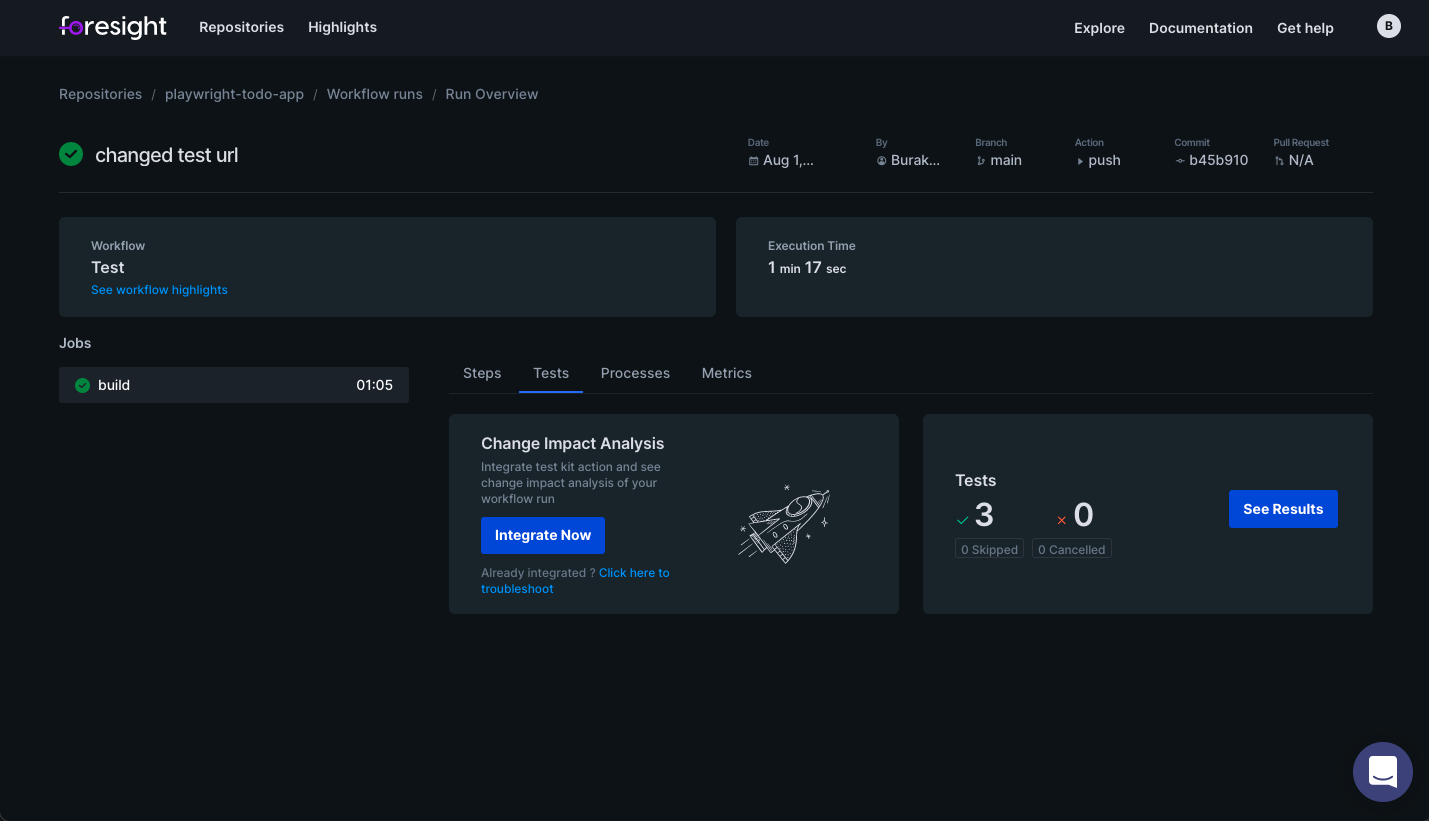Click the branch icon beside main
The image size is (1429, 821).
pyautogui.click(x=981, y=161)
